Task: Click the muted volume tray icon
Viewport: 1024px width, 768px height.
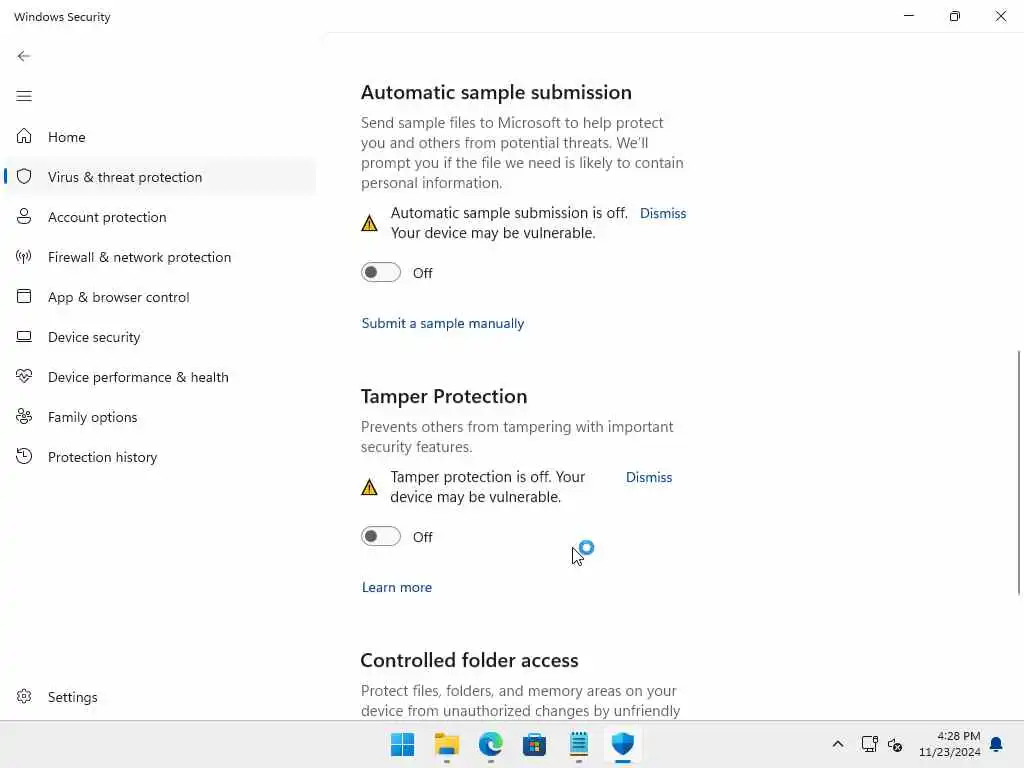Action: coord(895,744)
